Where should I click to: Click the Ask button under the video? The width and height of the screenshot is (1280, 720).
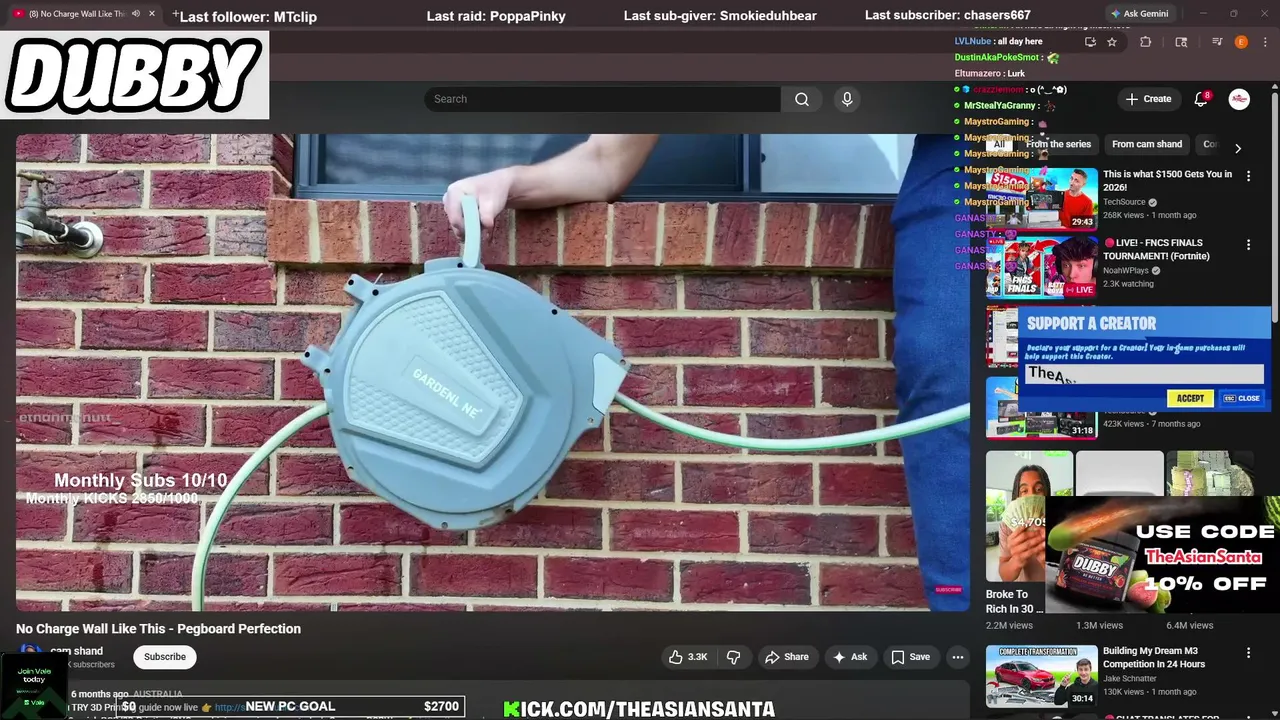849,657
